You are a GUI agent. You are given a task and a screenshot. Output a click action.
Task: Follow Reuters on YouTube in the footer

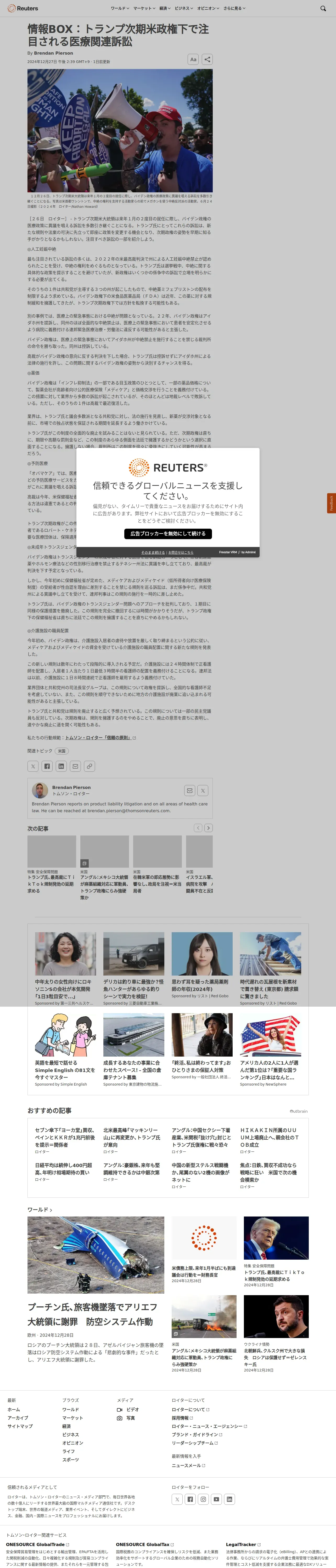click(216, 1499)
